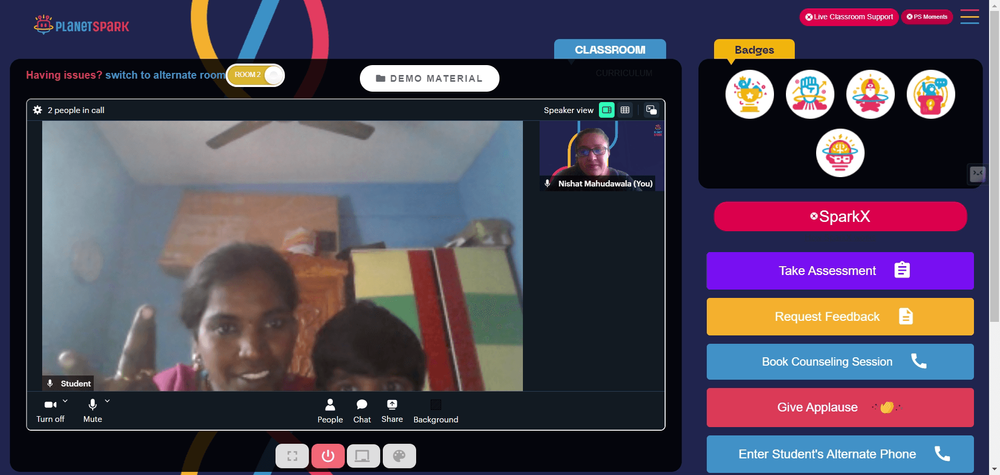Click the color palette theme button
Screen dimensions: 1000x475
[399, 456]
